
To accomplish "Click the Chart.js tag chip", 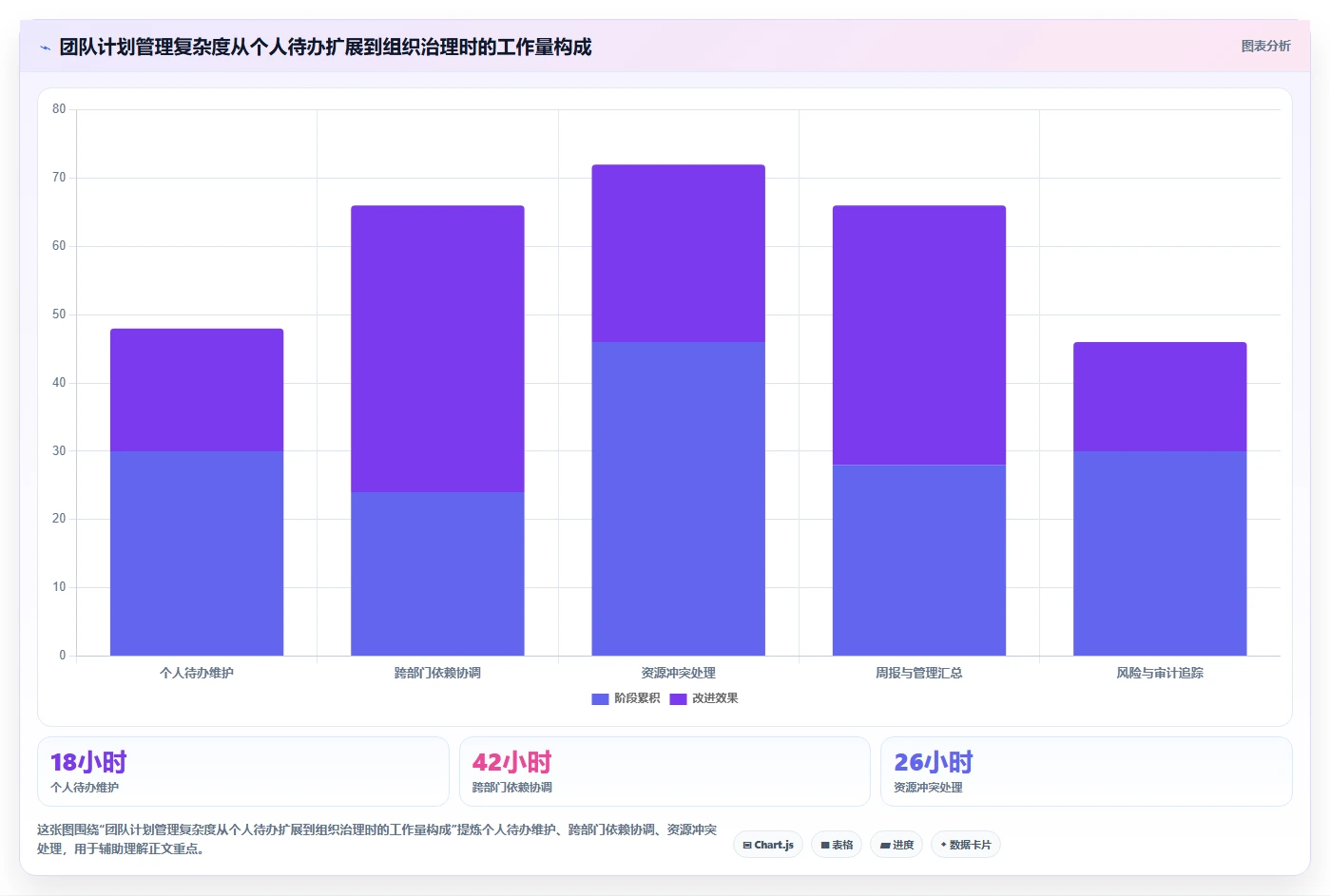I will 768,845.
